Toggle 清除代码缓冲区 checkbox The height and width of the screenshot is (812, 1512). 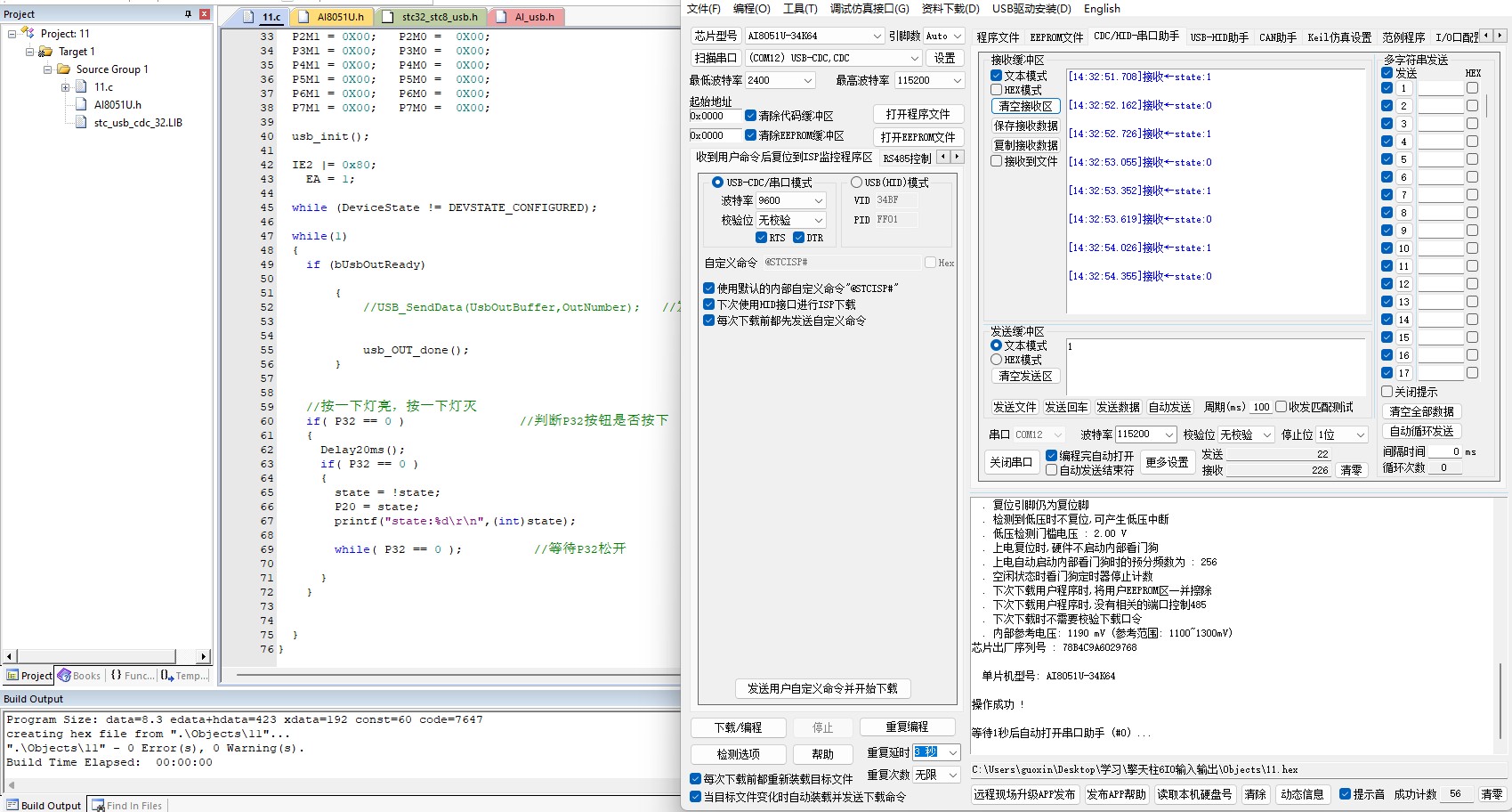coord(750,116)
